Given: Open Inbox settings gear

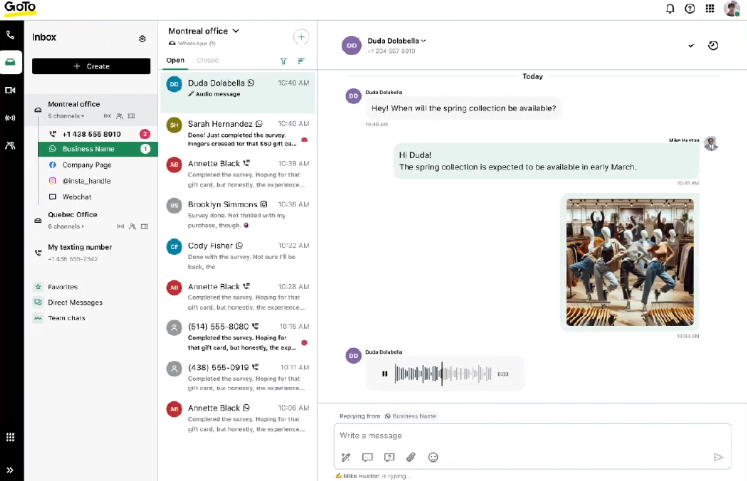Looking at the screenshot, I should click(142, 39).
